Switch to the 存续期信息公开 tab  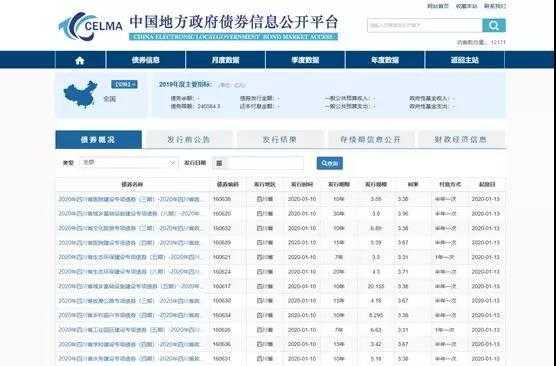click(x=371, y=140)
